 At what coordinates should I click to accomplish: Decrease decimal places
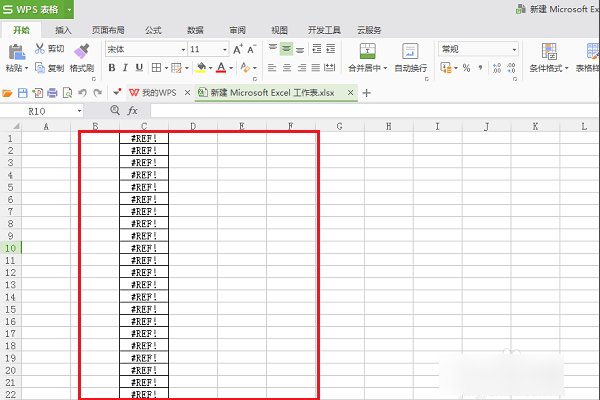(511, 68)
